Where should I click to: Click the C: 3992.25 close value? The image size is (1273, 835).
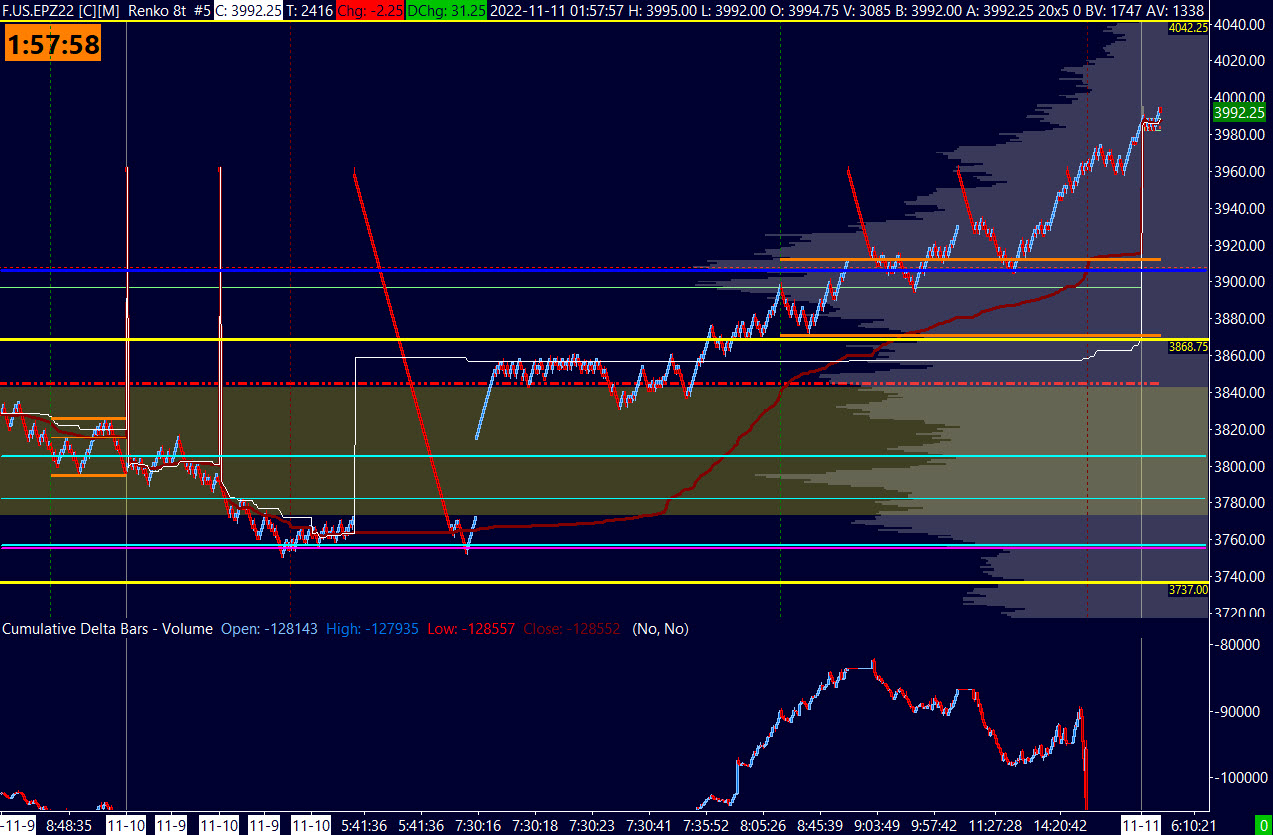tap(249, 10)
